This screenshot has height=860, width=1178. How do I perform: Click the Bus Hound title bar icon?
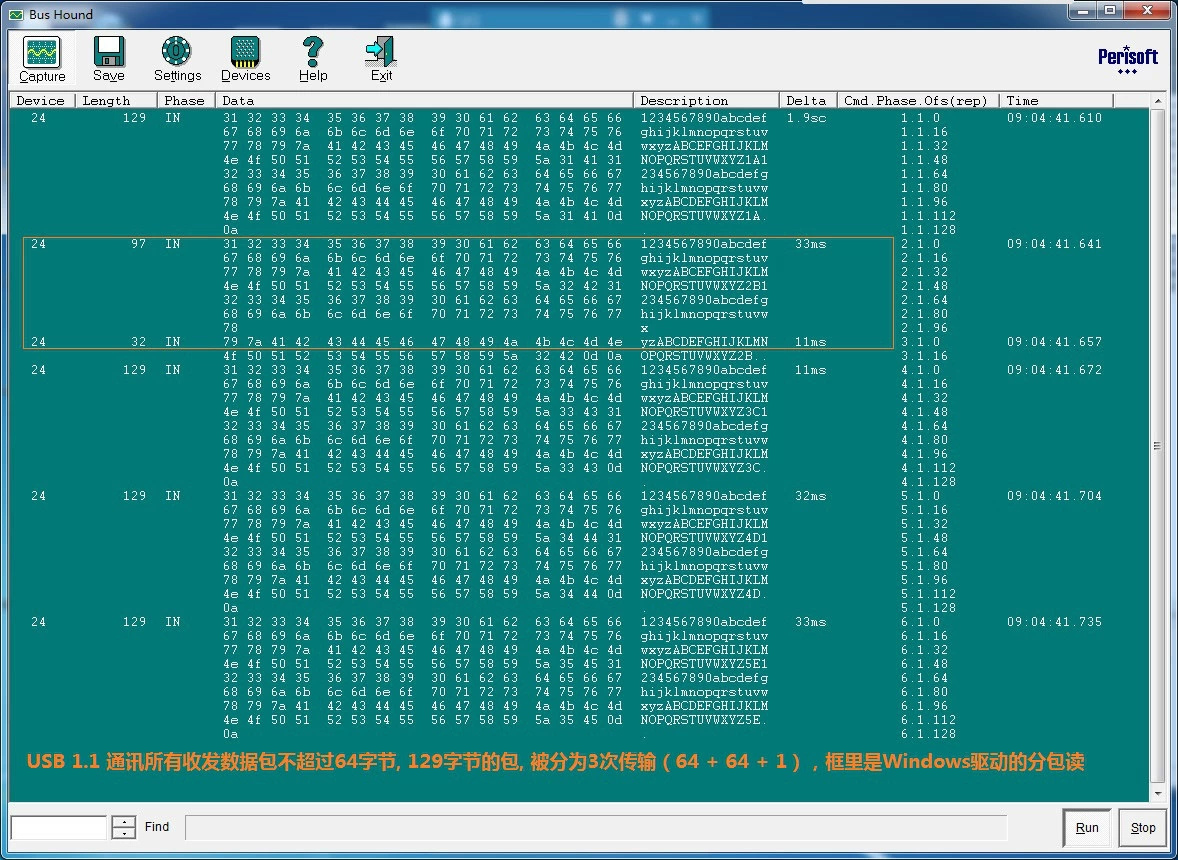coord(16,14)
